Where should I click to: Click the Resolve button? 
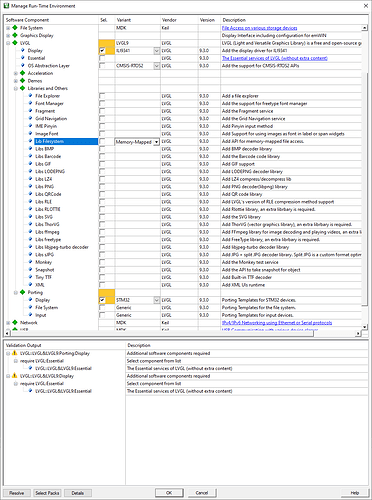pyautogui.click(x=17, y=493)
